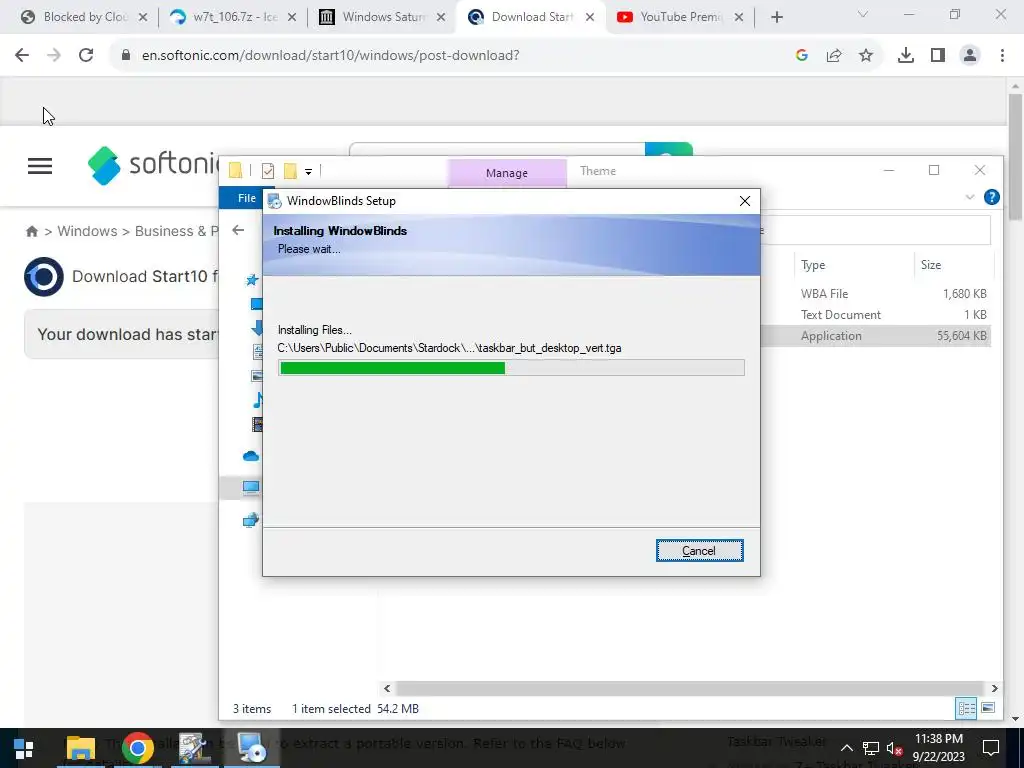The width and height of the screenshot is (1024, 768).
Task: Click Explorer scrollbar right arrow
Action: [994, 688]
